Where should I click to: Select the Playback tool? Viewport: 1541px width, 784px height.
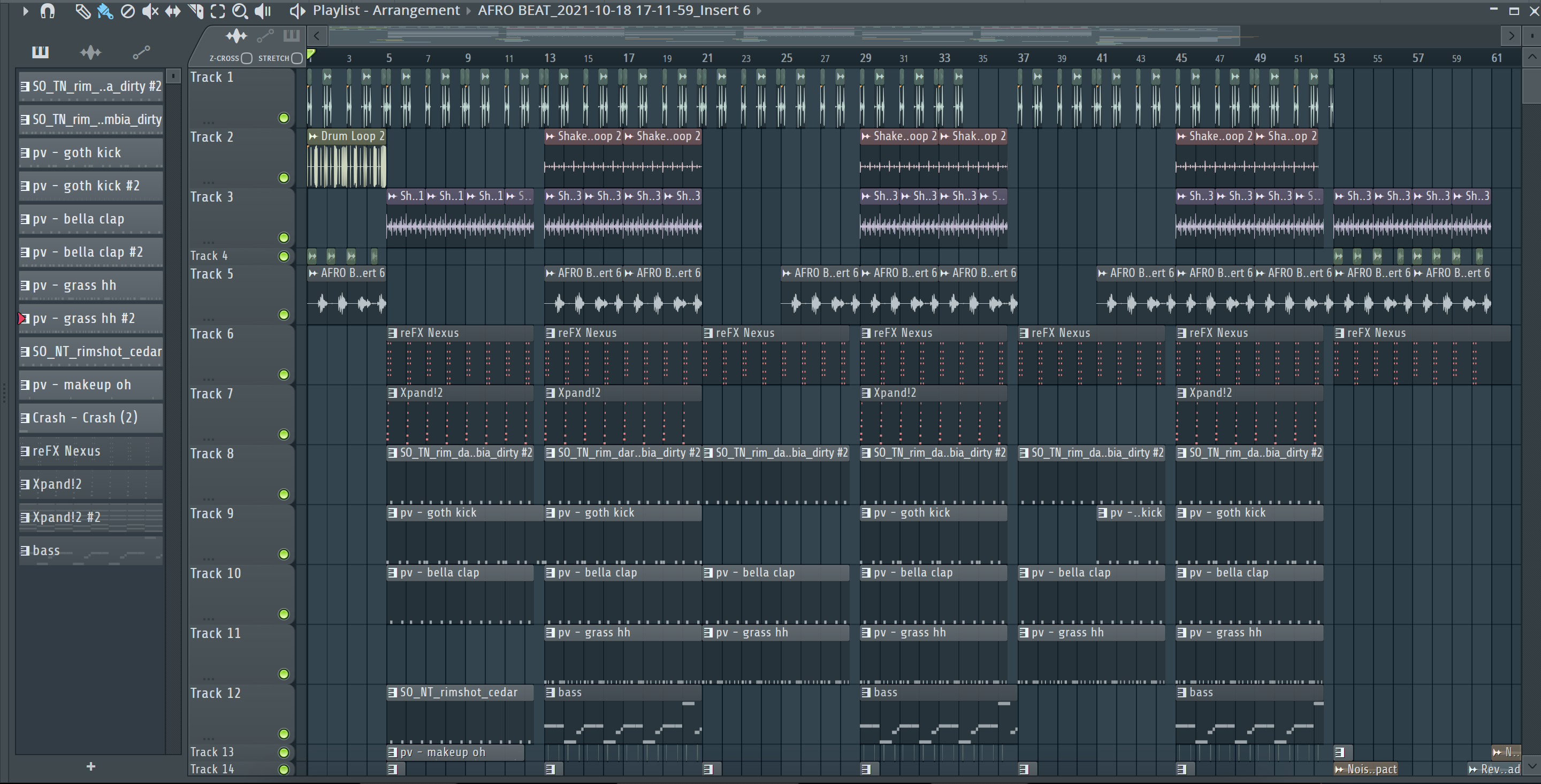point(263,10)
